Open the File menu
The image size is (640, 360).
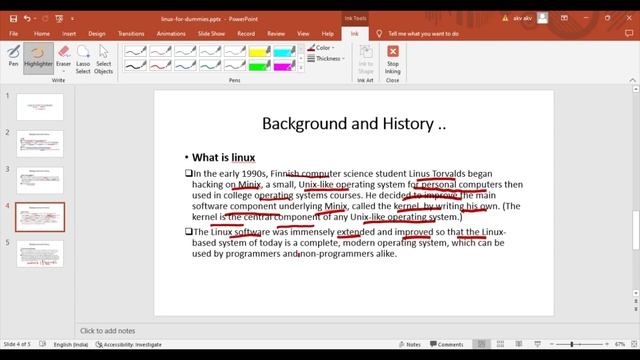(13, 33)
